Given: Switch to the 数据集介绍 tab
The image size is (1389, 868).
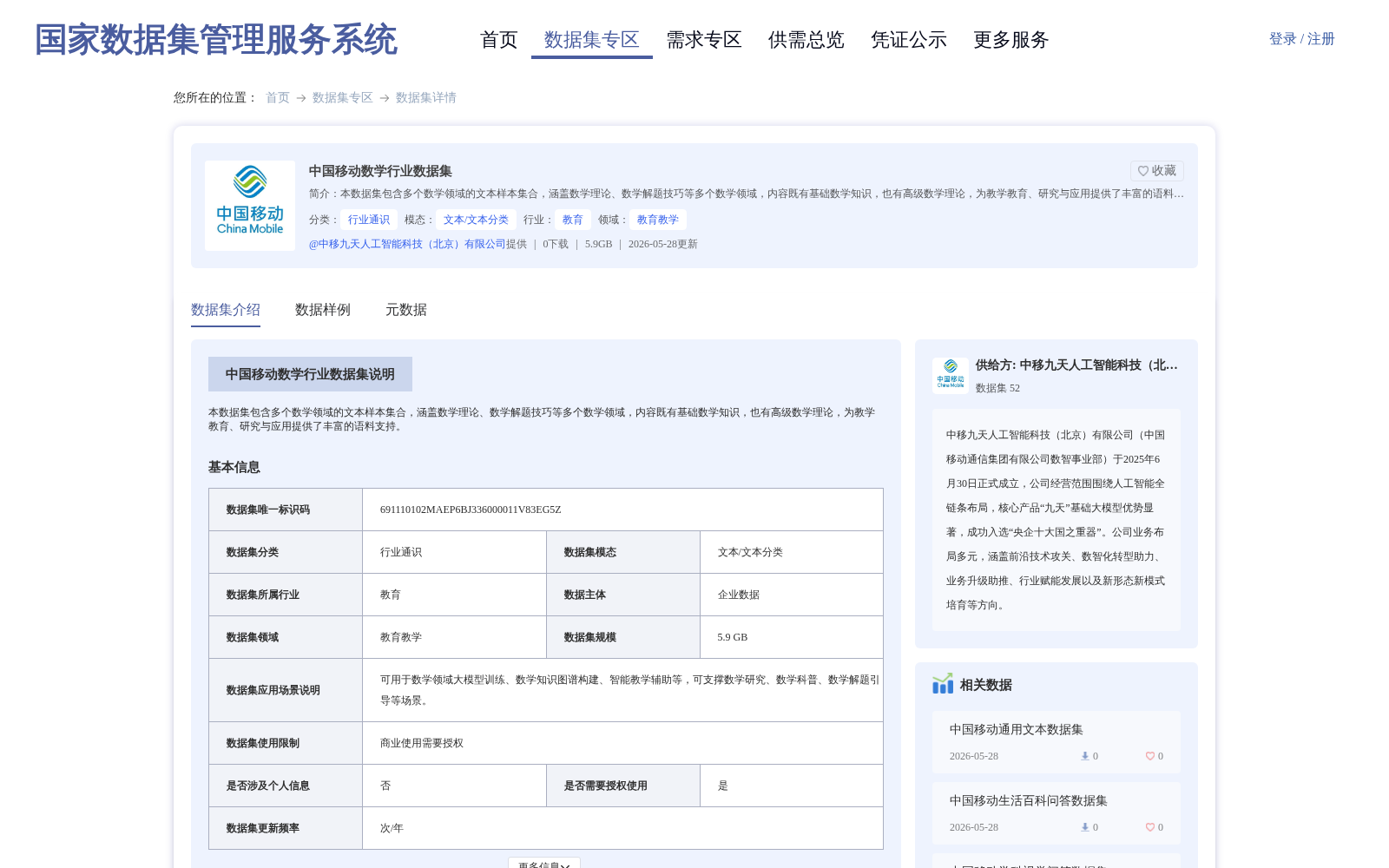Looking at the screenshot, I should (x=226, y=310).
